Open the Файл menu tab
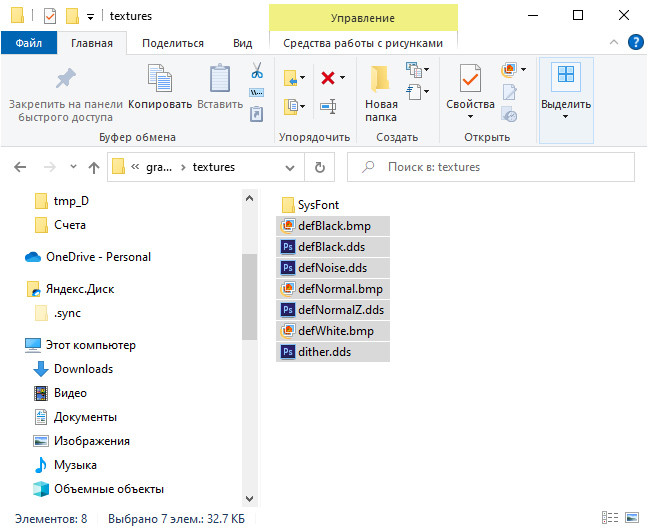 coord(29,43)
